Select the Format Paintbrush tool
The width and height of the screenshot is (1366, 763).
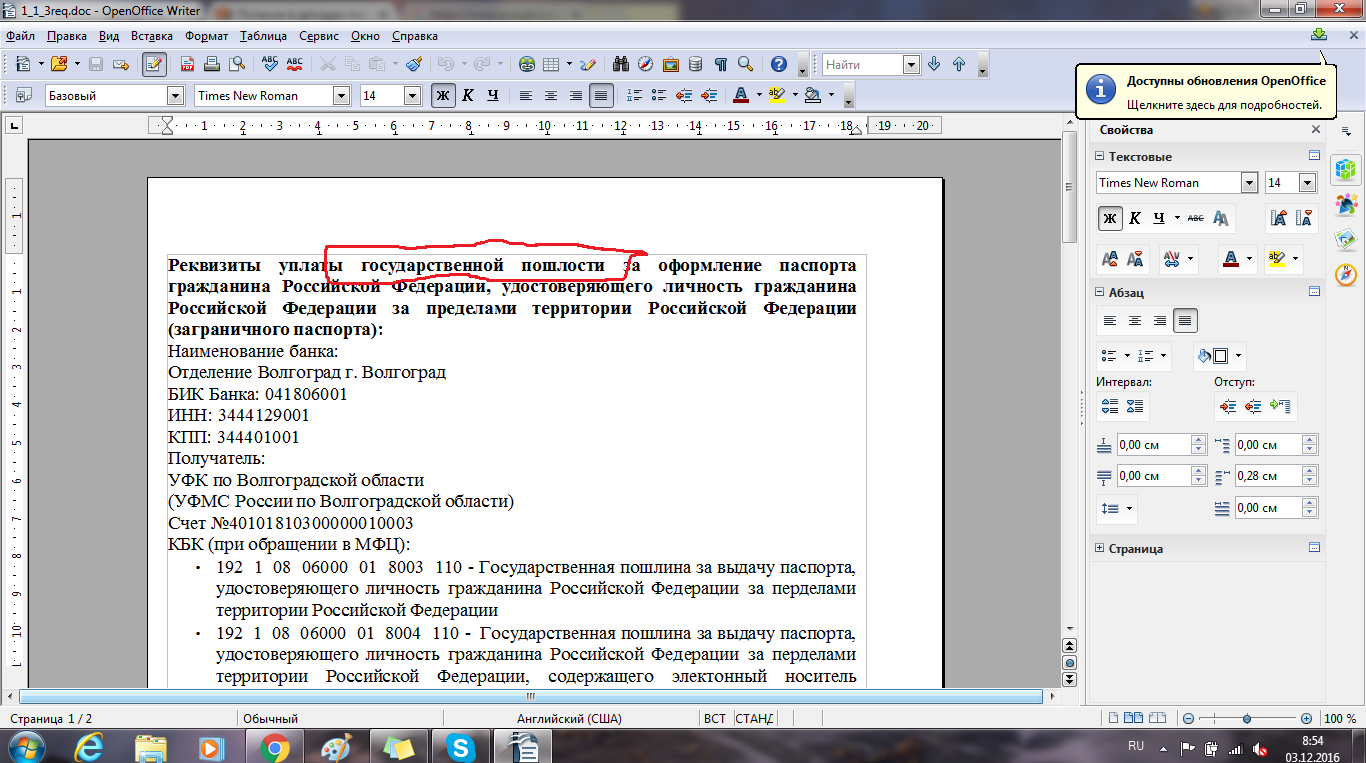[x=414, y=64]
